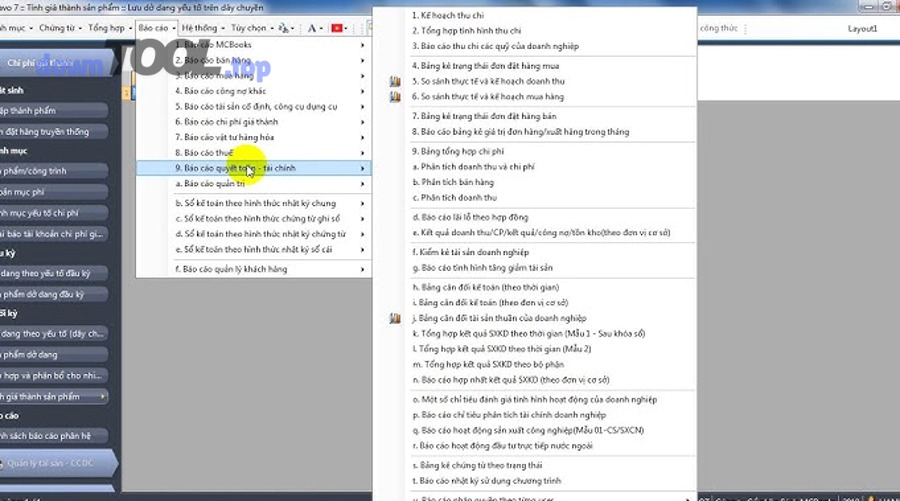The width and height of the screenshot is (900, 501).
Task: Select l. Tổng hợp kết quả SXKD (Mẫu 2)
Action: (535, 349)
